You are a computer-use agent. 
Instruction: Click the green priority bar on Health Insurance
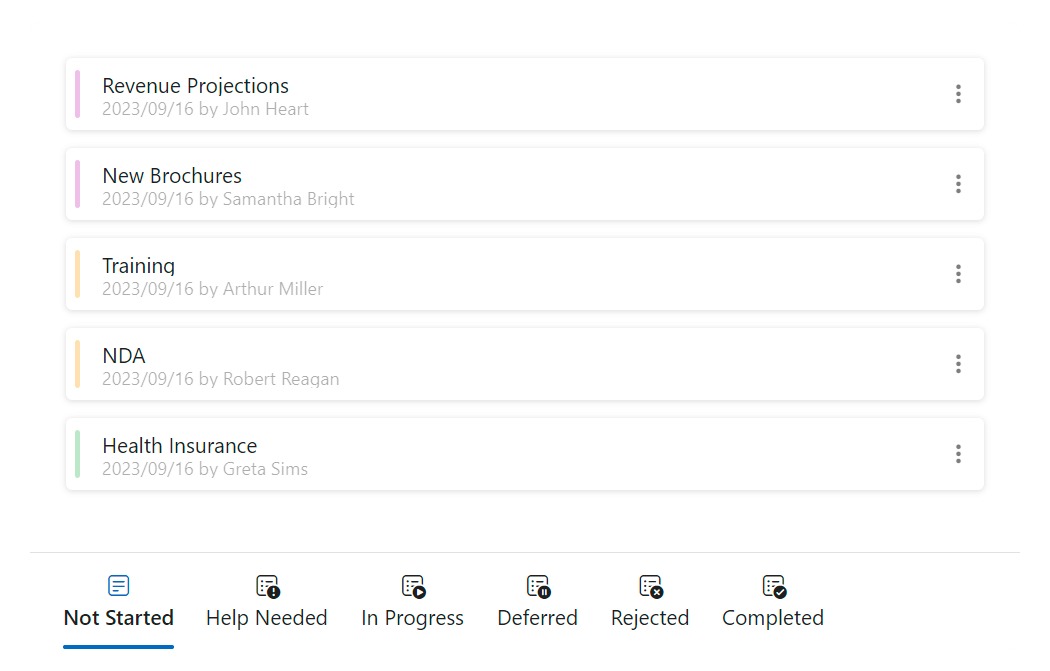77,454
